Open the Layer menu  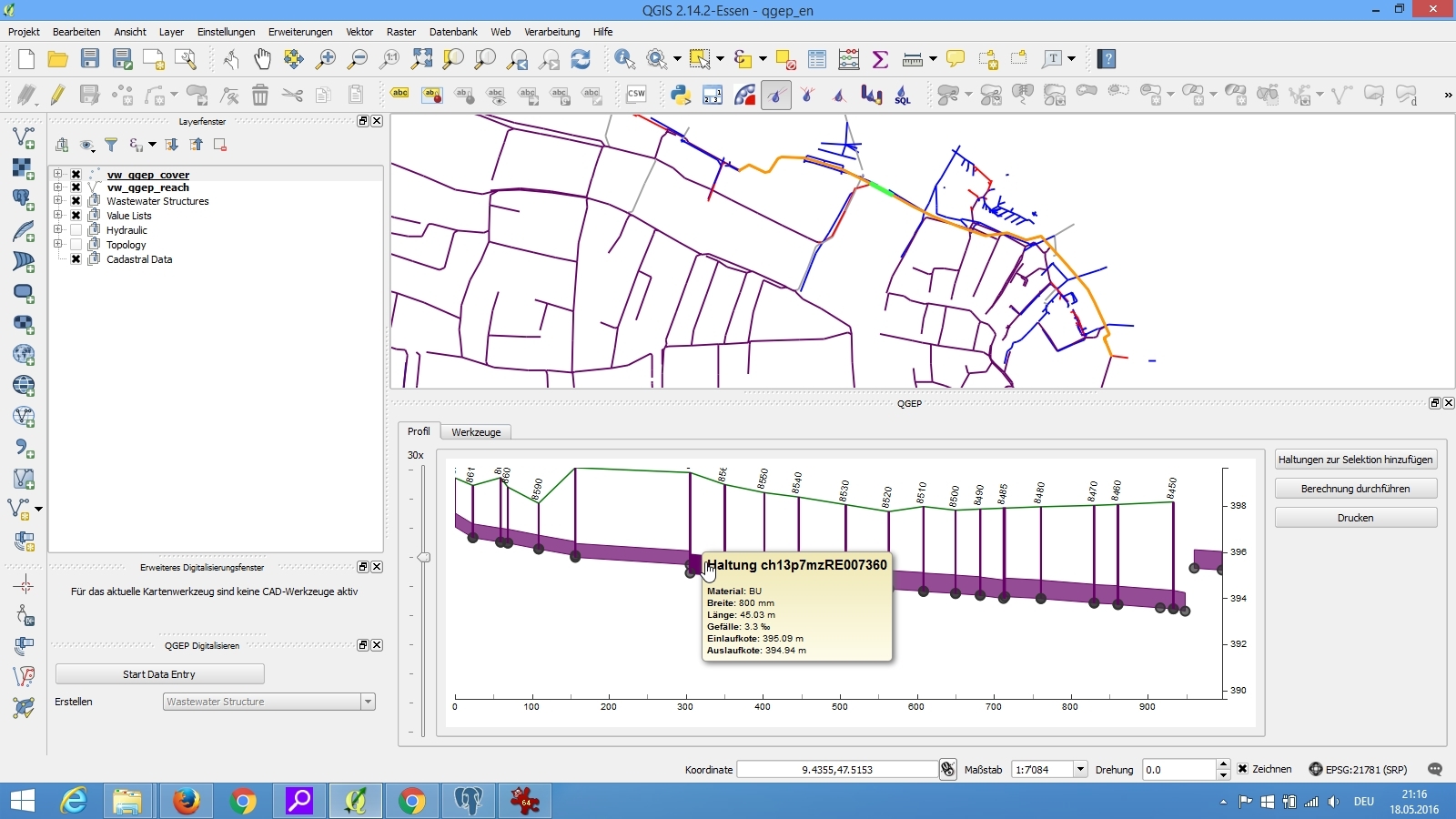click(x=171, y=32)
